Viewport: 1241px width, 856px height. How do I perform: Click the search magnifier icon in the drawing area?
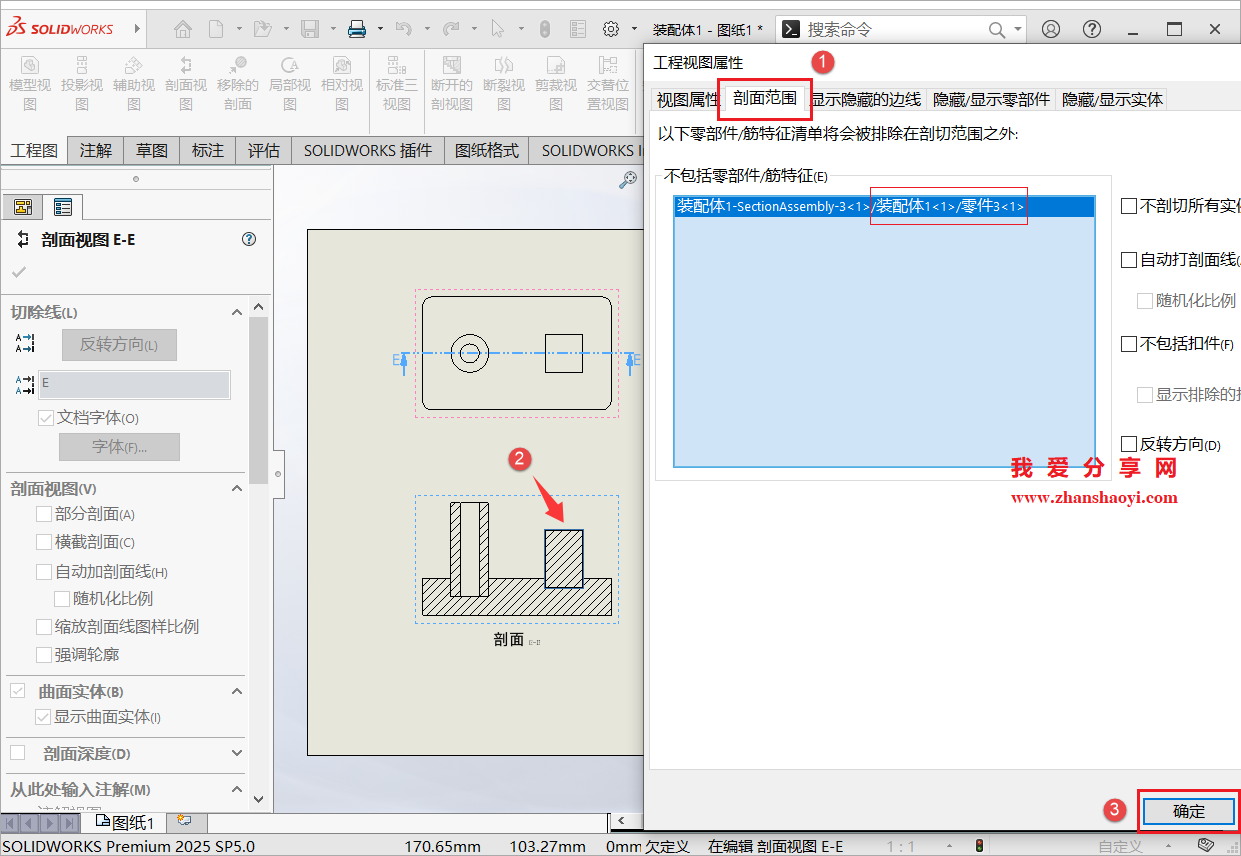(x=628, y=180)
